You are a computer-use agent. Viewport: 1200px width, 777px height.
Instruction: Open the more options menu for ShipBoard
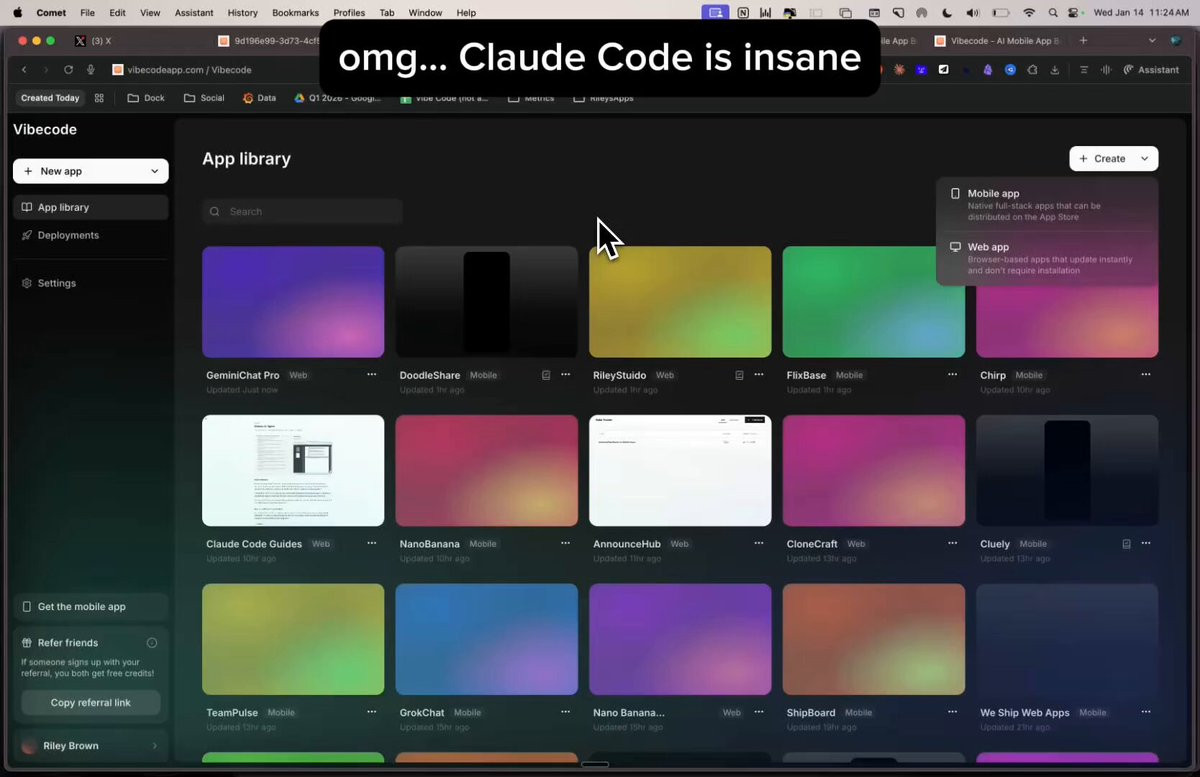pos(952,713)
